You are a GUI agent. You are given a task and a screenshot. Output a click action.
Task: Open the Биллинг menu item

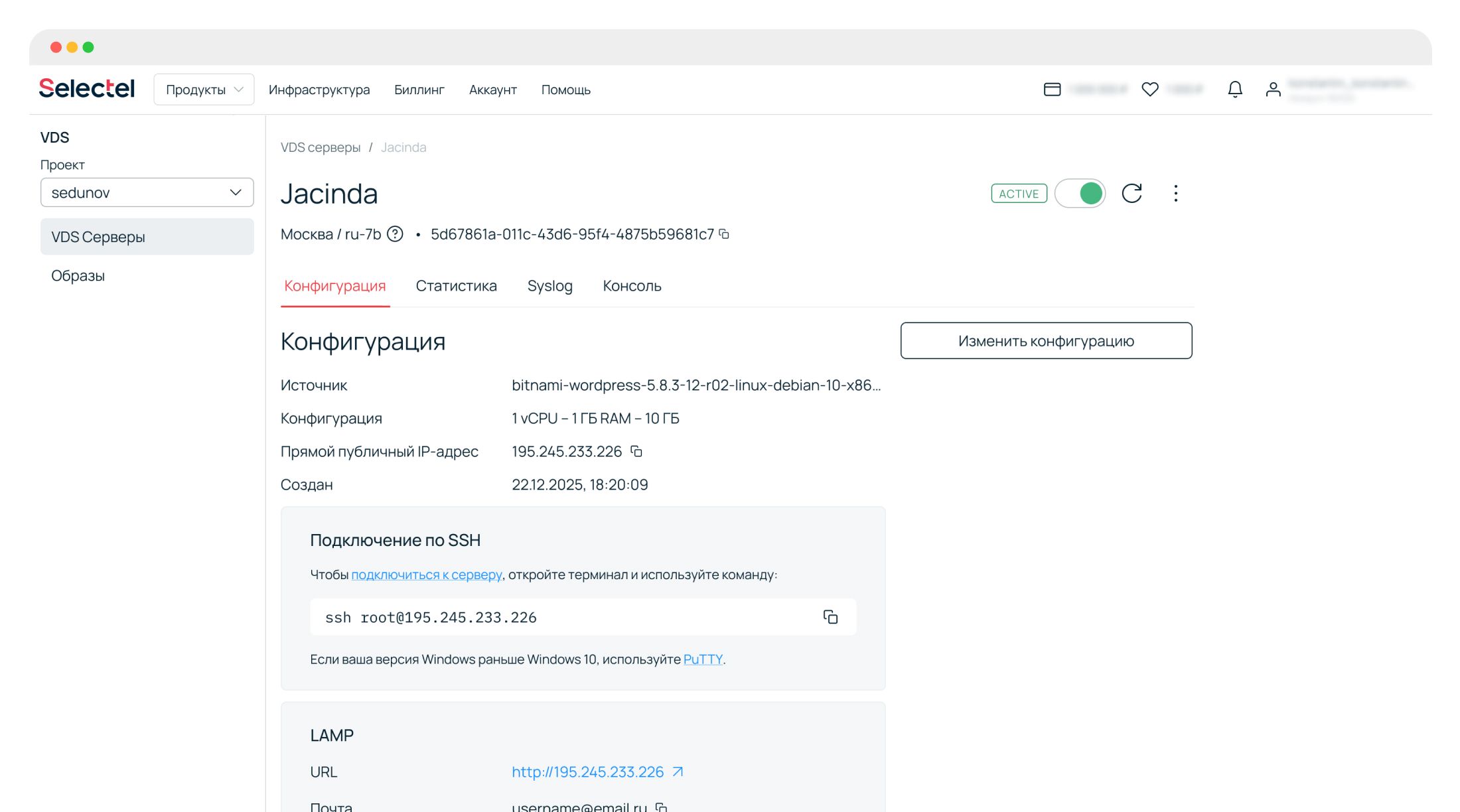pyautogui.click(x=419, y=90)
